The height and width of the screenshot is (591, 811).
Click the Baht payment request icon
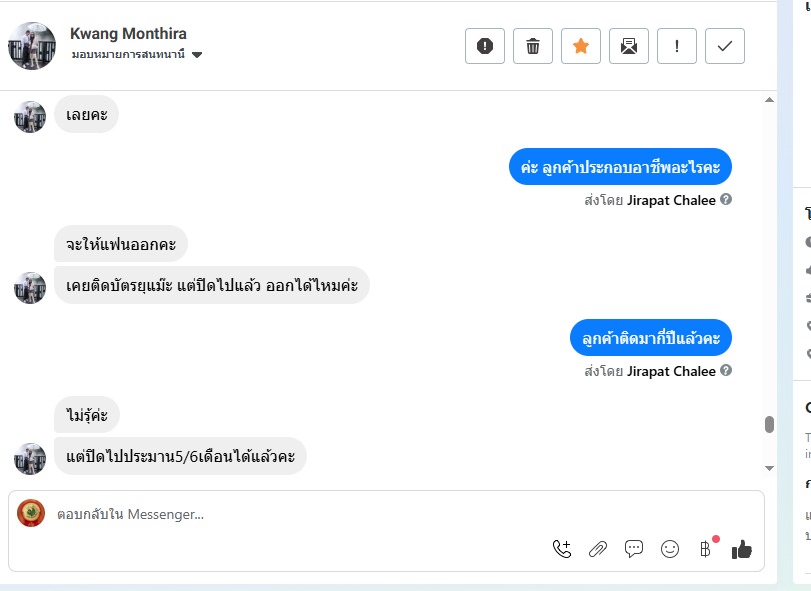click(705, 548)
